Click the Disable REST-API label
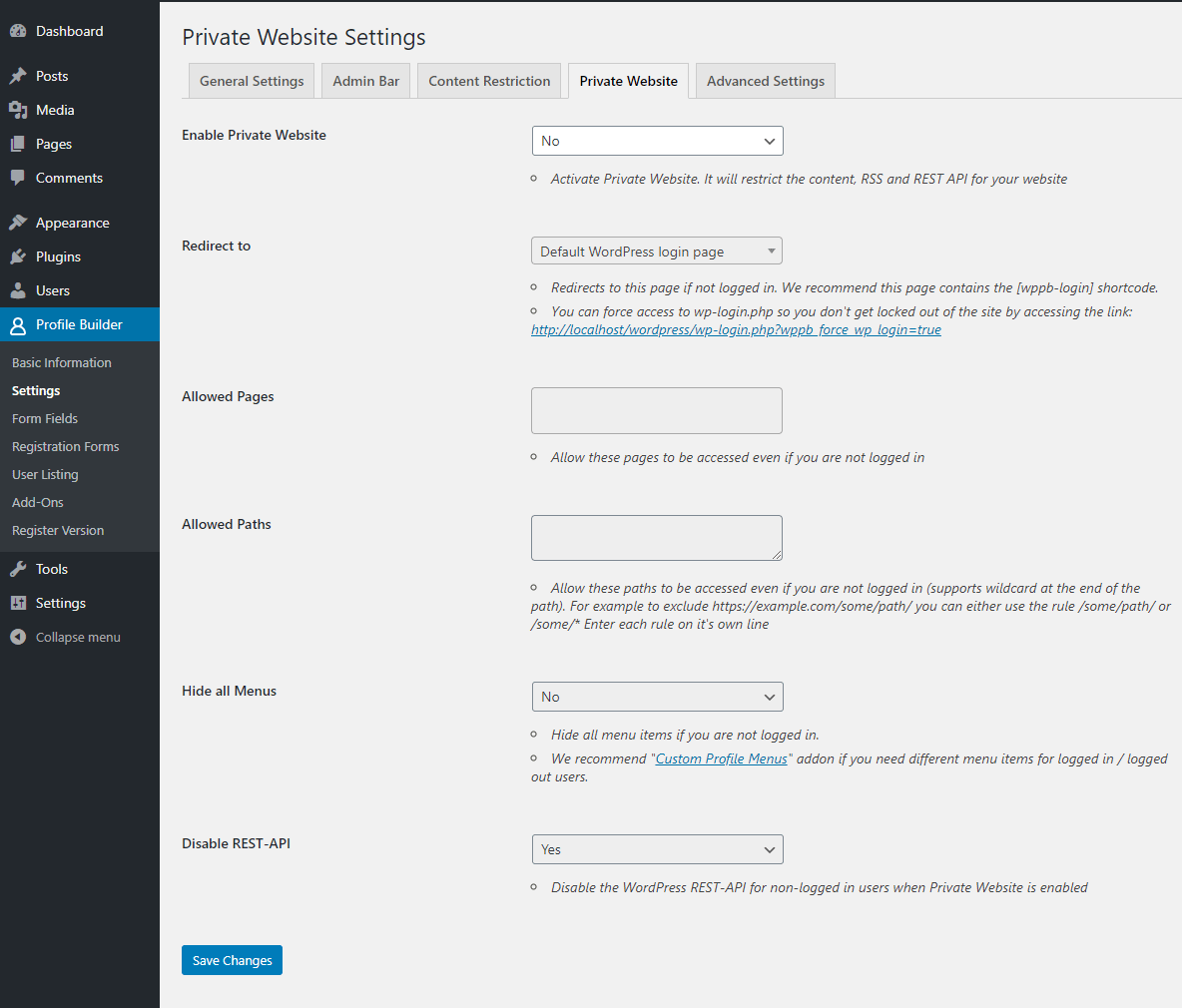This screenshot has height=1008, width=1182. pyautogui.click(x=236, y=843)
